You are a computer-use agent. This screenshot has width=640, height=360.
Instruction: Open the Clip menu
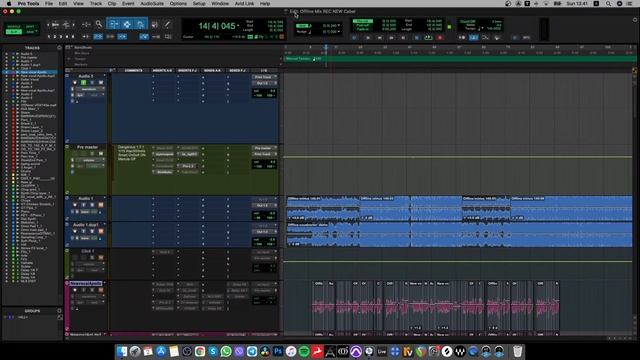click(112, 4)
